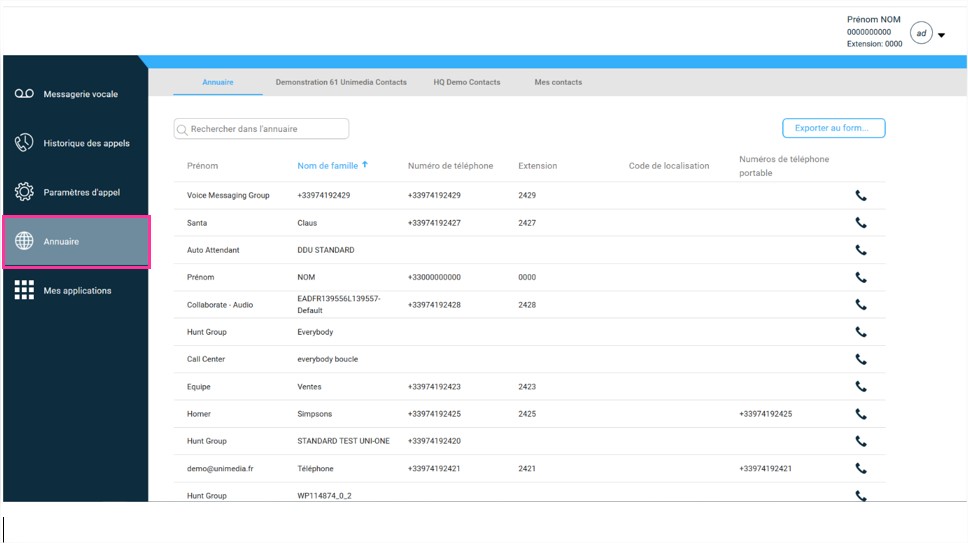968x543 pixels.
Task: Call demo@unimedia.fr via phone icon
Action: coord(861,468)
